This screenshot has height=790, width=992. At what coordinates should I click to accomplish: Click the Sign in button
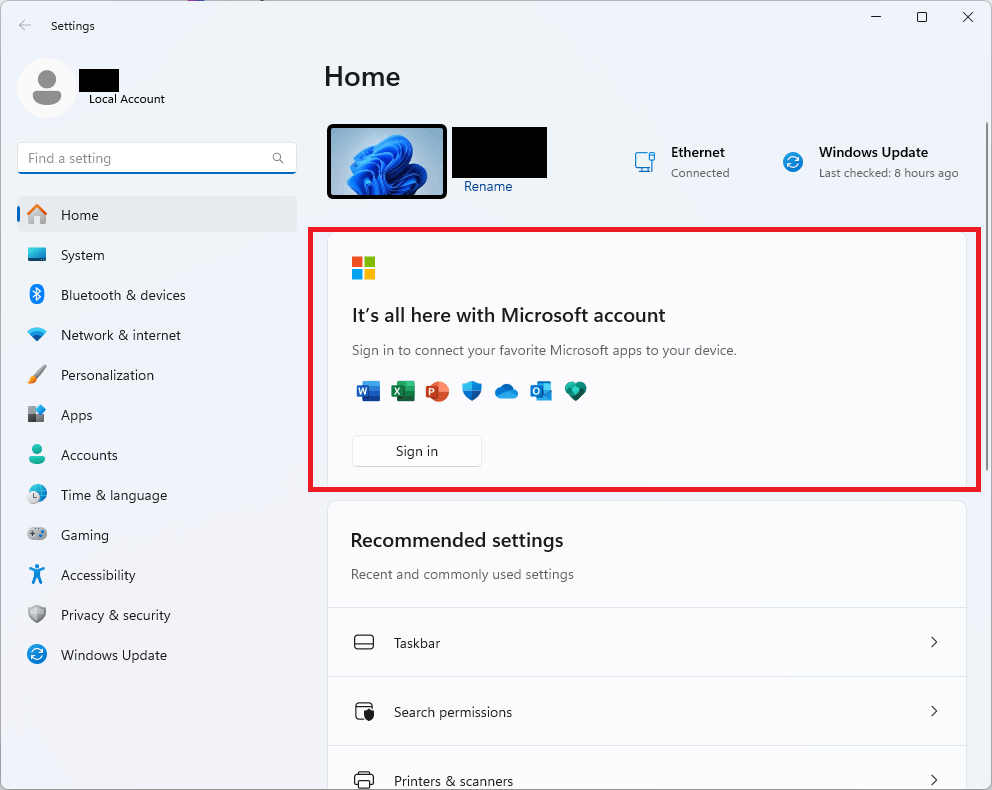click(x=416, y=451)
